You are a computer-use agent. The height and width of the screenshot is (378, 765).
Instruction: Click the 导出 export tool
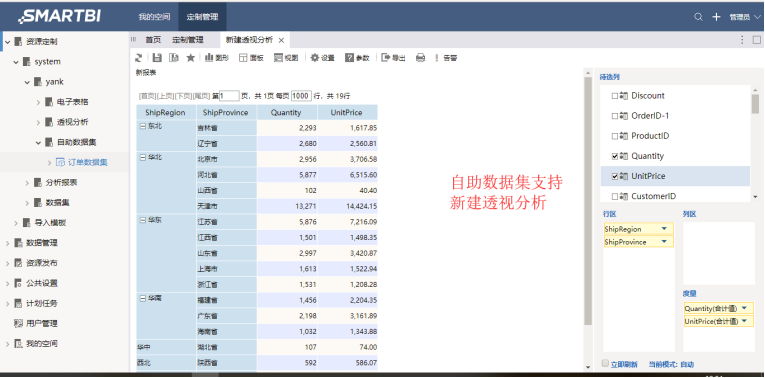[393, 58]
